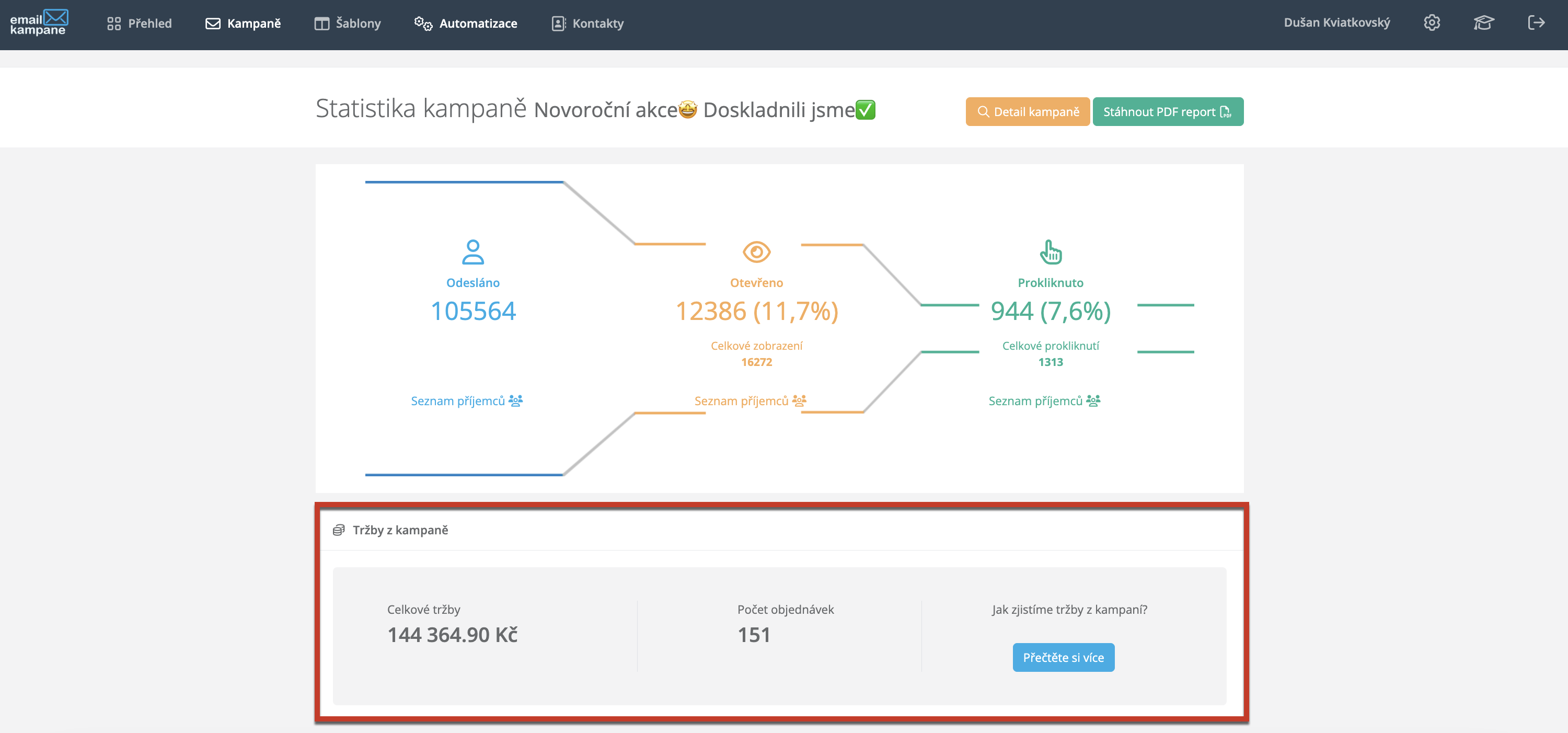The height and width of the screenshot is (733, 1568).
Task: Click the Kampaně envelope icon
Action: point(213,23)
